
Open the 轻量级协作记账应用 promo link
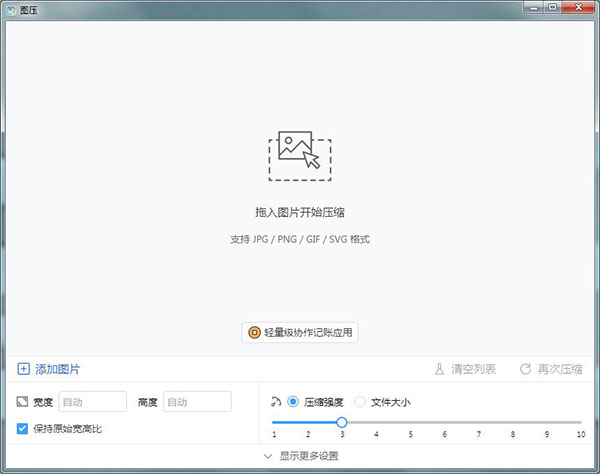(x=300, y=332)
